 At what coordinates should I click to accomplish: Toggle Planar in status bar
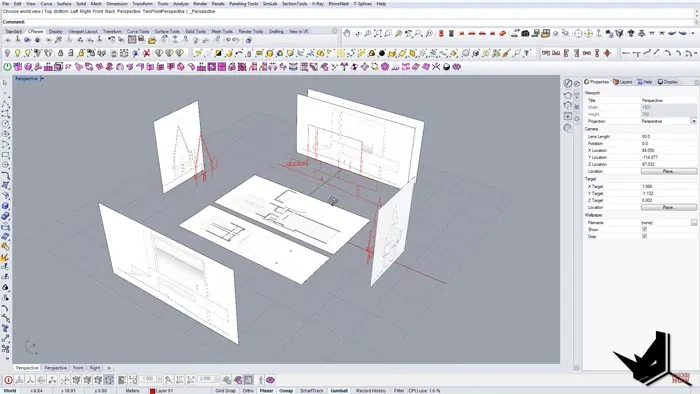[x=266, y=390]
